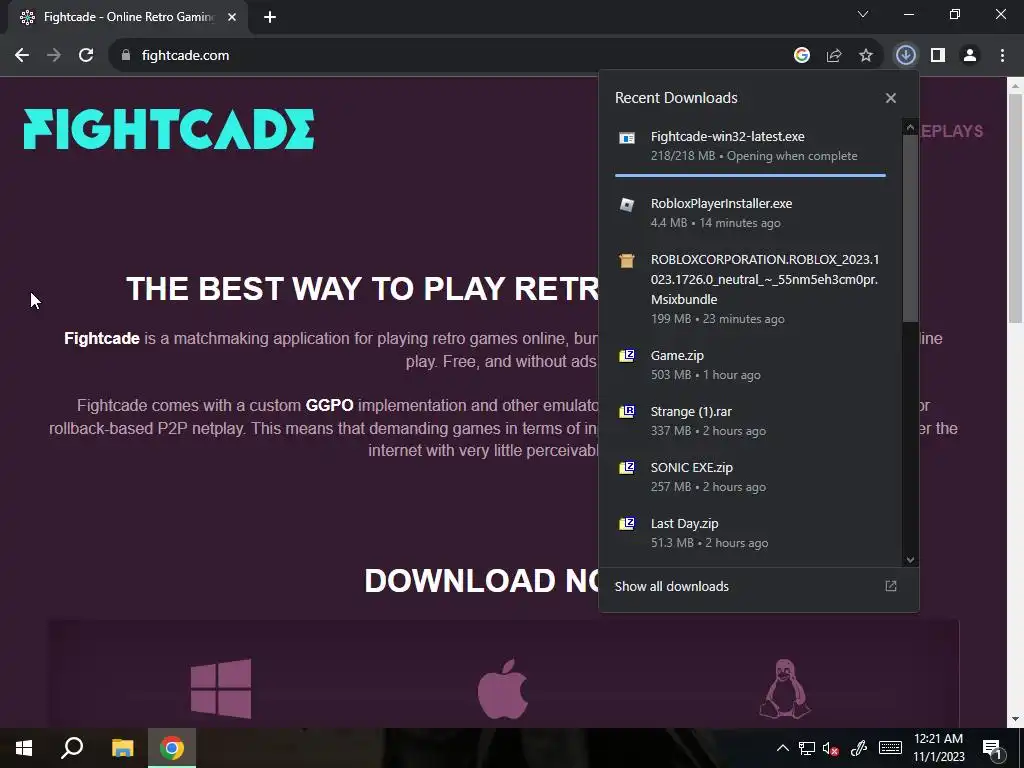Open File Explorer from the taskbar
Screen dimensions: 1024x768
click(122, 748)
